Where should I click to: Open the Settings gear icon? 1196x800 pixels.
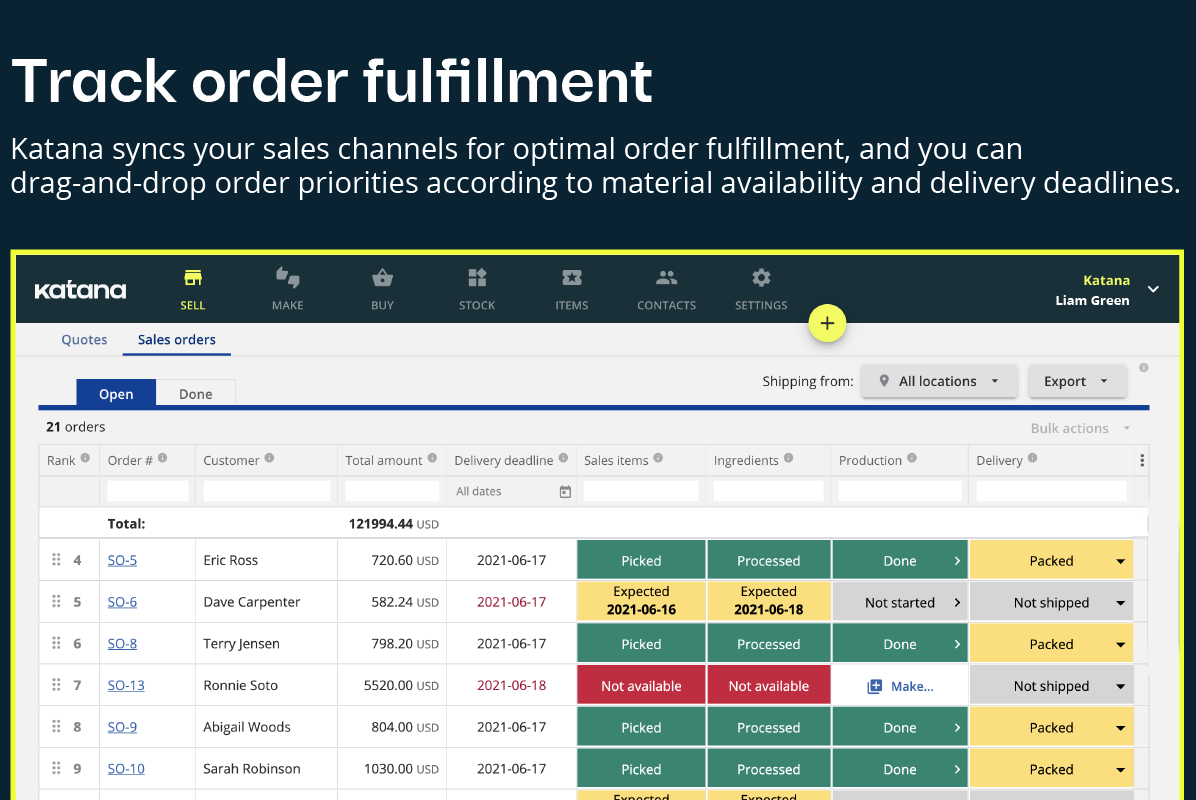point(761,278)
